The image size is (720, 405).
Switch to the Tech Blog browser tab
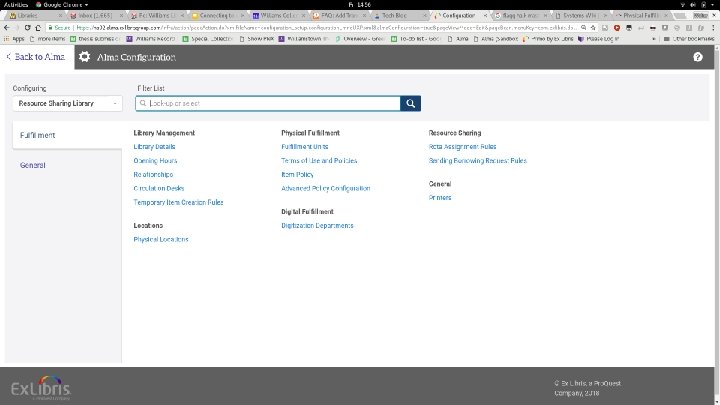(x=399, y=16)
